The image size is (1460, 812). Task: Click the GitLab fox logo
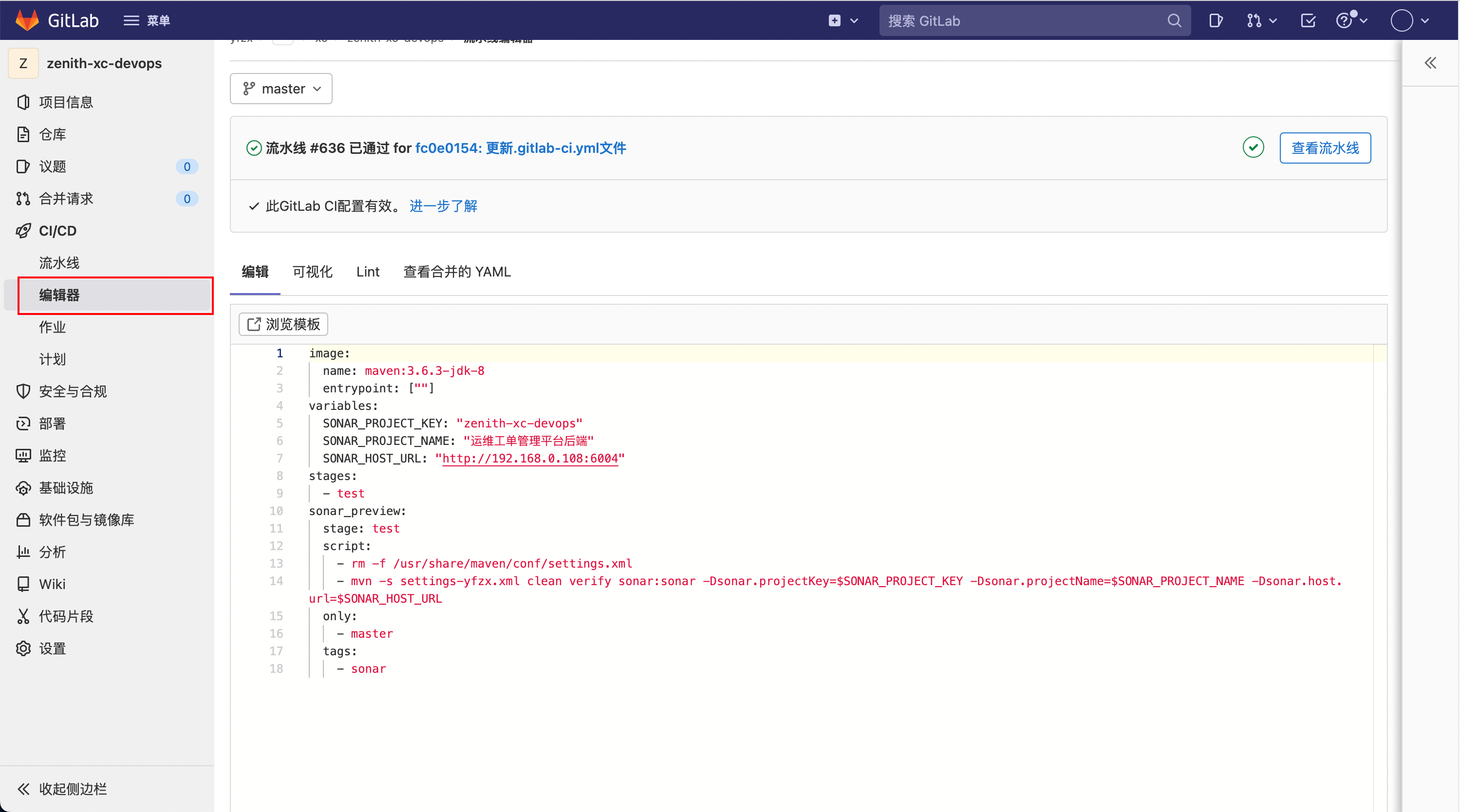pos(27,20)
